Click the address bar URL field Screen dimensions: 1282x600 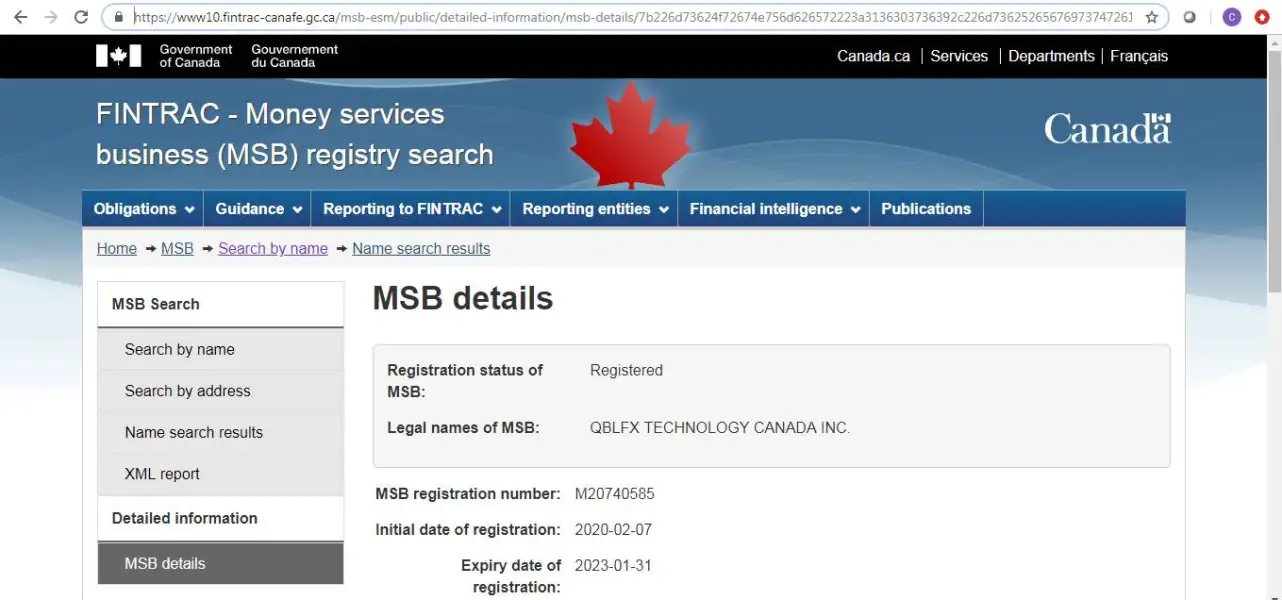pos(634,17)
